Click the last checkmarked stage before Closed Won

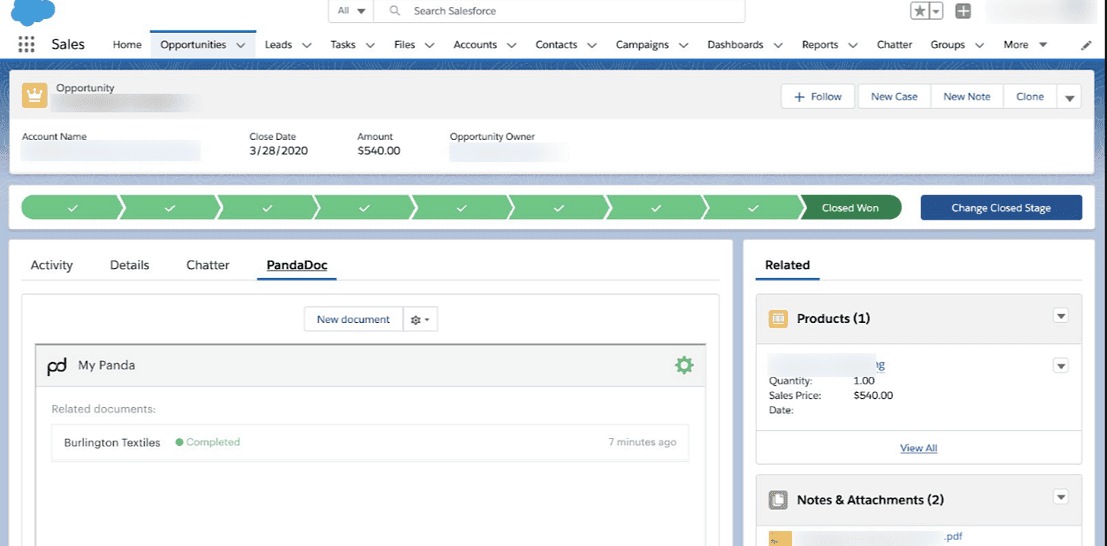(x=753, y=208)
